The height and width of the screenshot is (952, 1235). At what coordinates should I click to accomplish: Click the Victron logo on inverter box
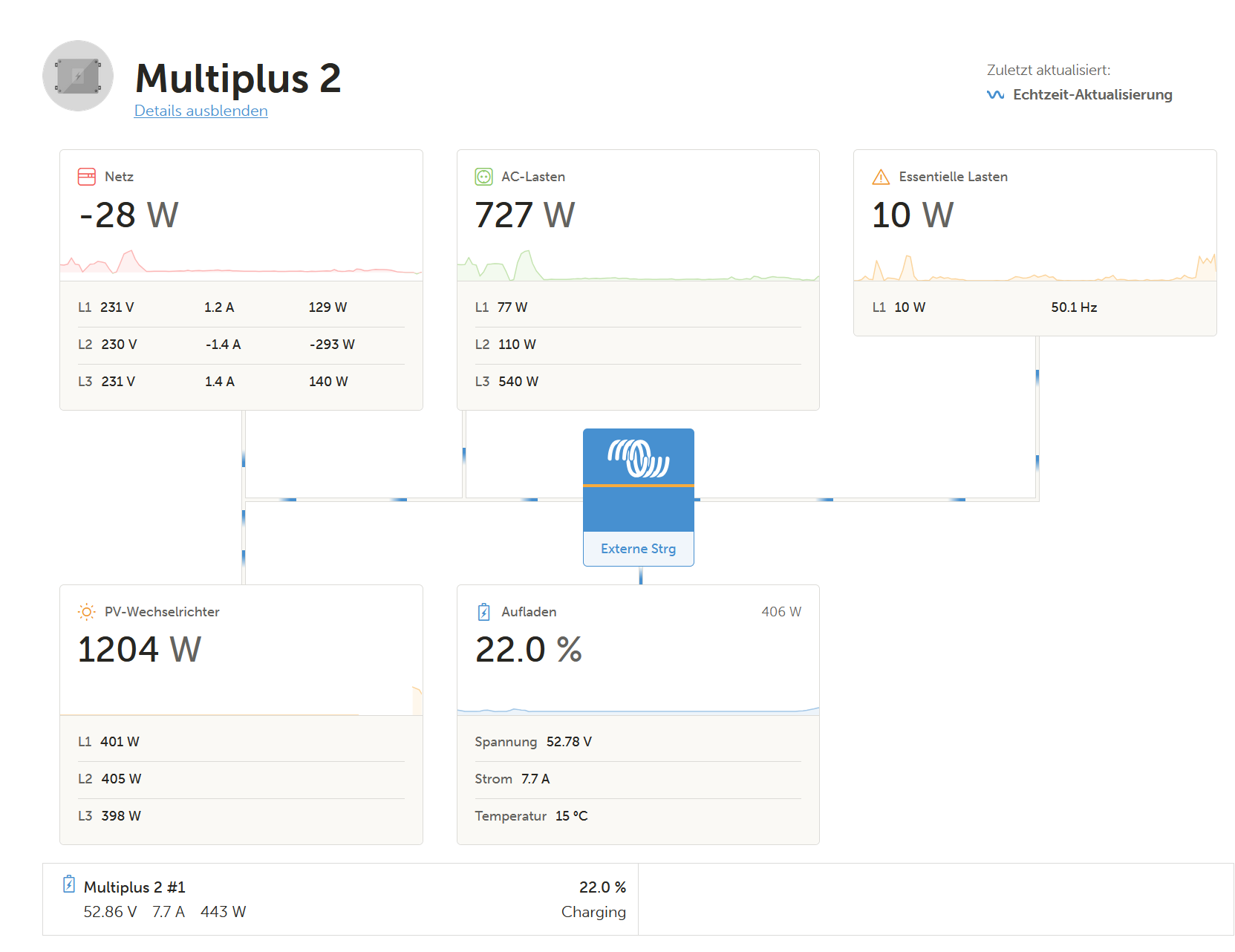639,457
